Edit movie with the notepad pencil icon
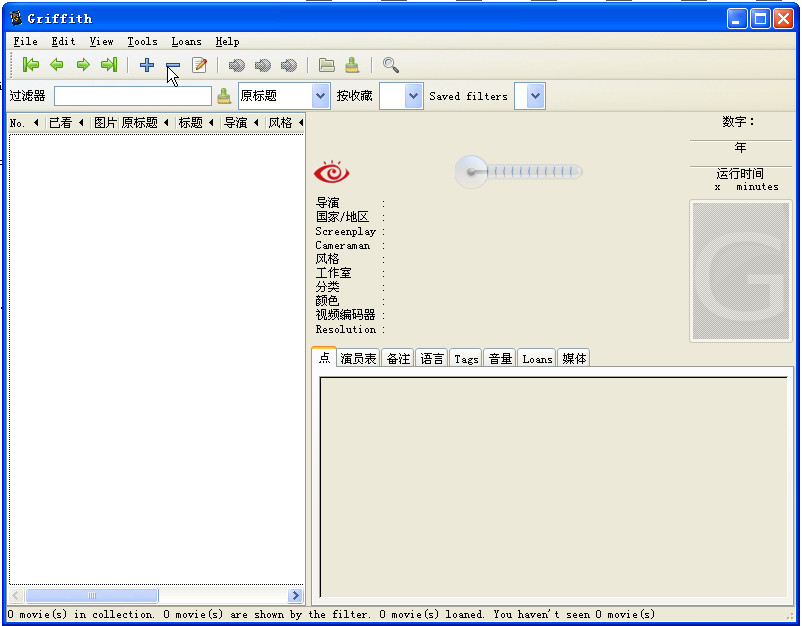 199,65
